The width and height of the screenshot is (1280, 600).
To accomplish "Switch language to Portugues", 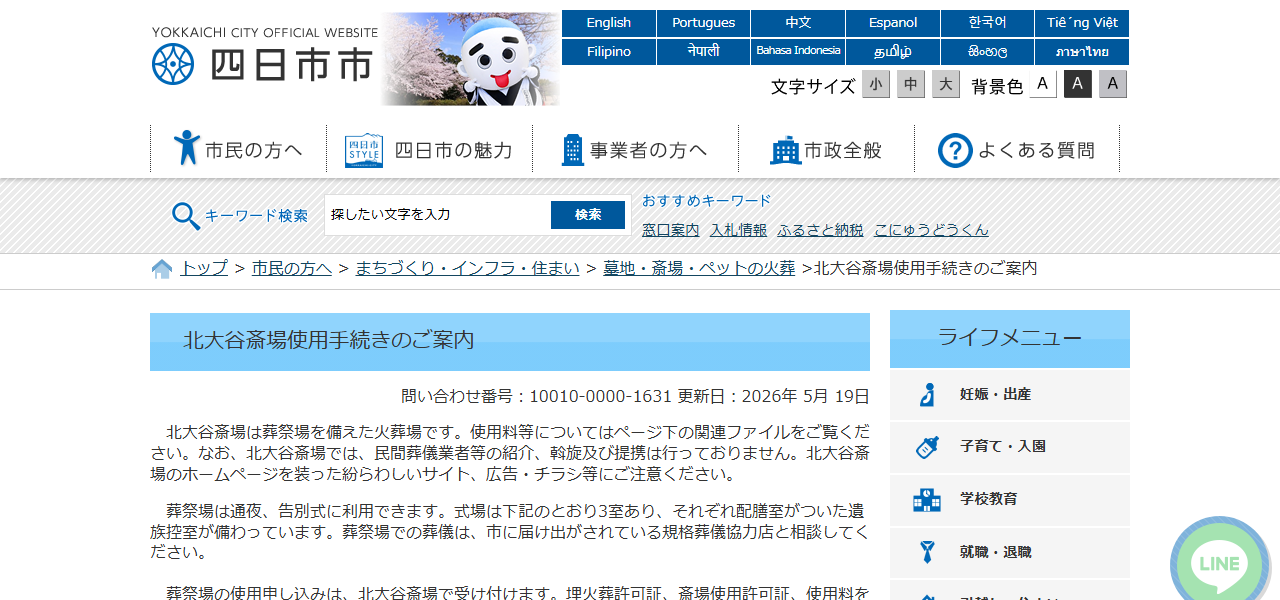I will click(704, 23).
